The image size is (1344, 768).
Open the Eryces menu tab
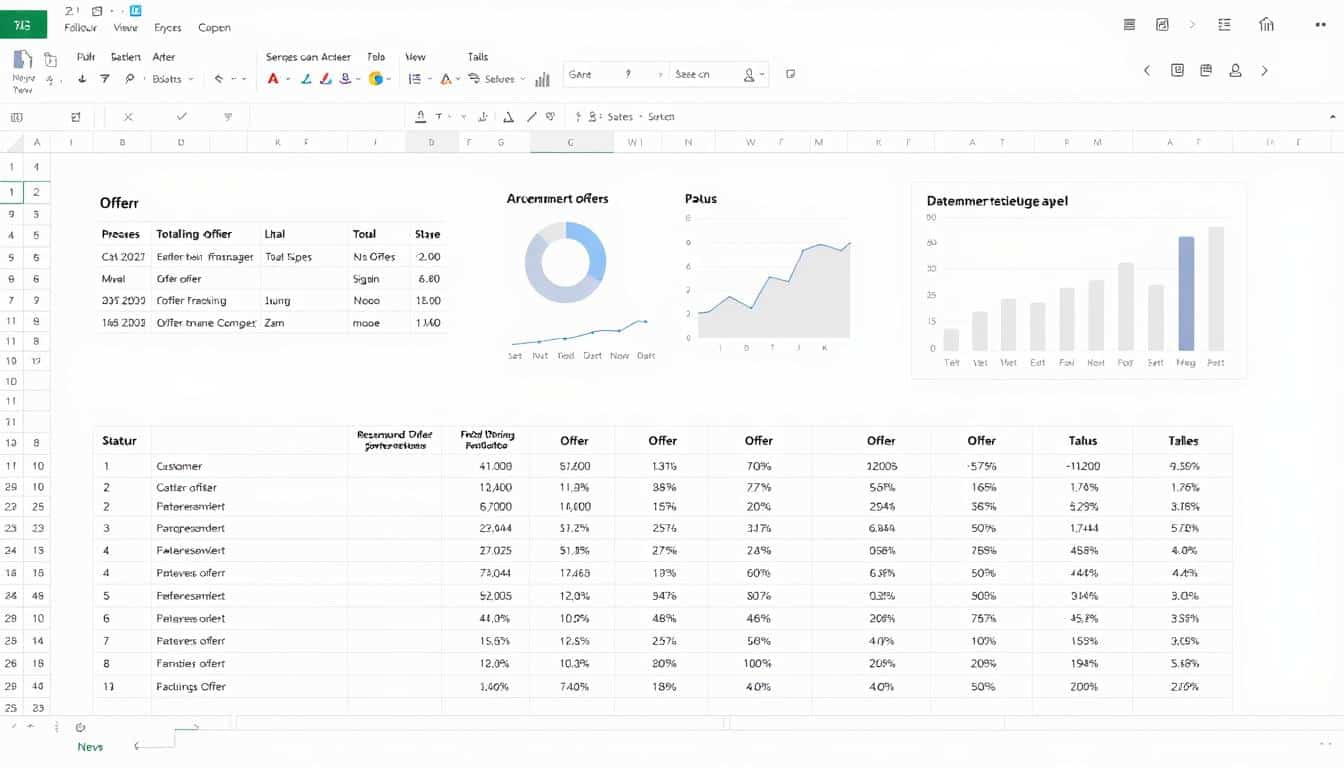[x=168, y=28]
